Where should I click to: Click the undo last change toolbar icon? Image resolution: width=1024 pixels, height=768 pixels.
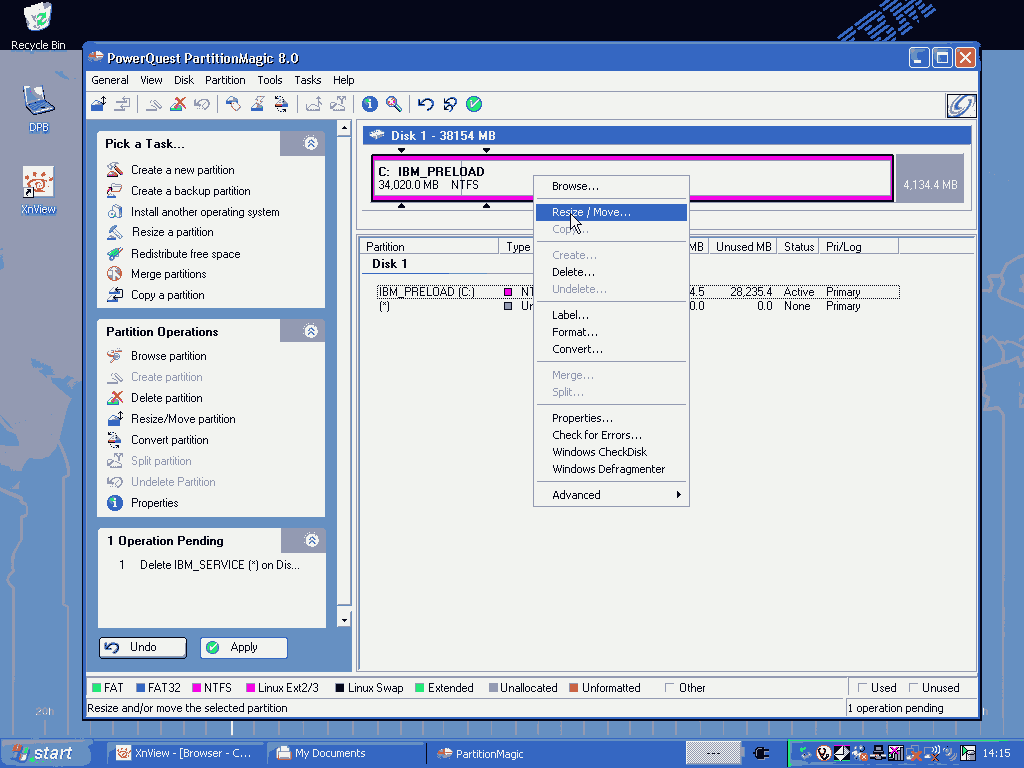tap(426, 104)
